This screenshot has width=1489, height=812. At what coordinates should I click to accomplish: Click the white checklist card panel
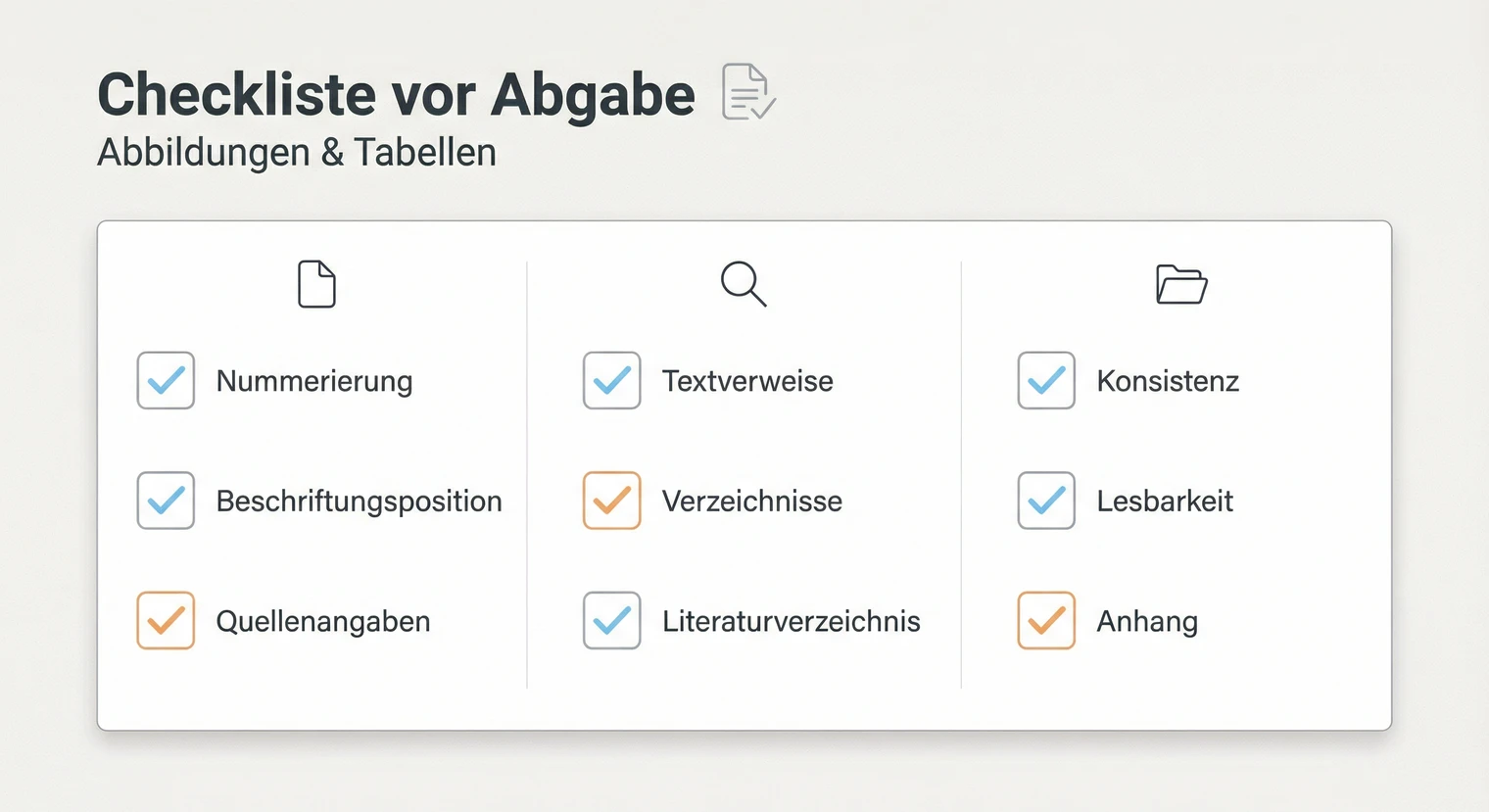click(744, 700)
